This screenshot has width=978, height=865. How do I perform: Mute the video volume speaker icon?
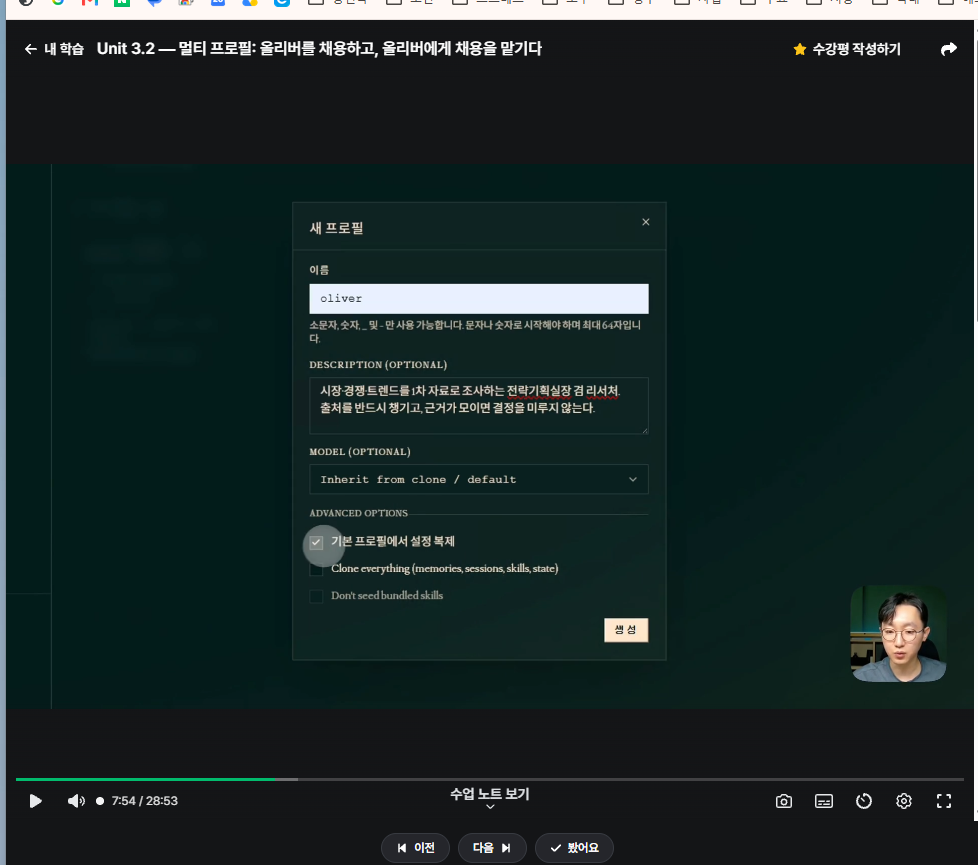(x=76, y=801)
